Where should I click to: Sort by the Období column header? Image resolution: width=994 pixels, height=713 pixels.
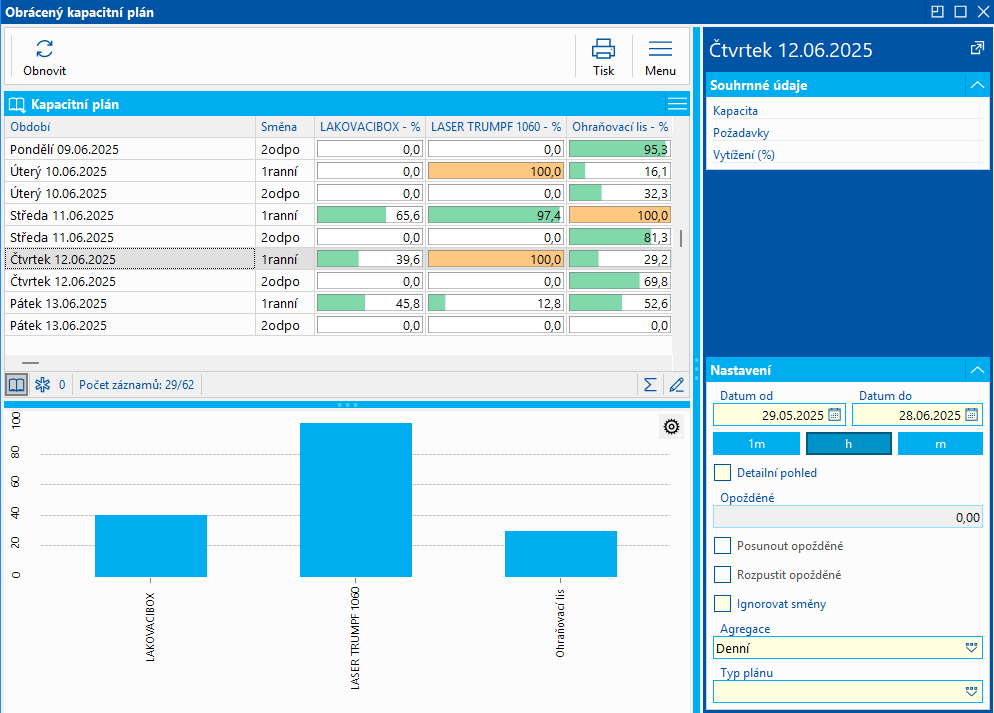pos(130,127)
